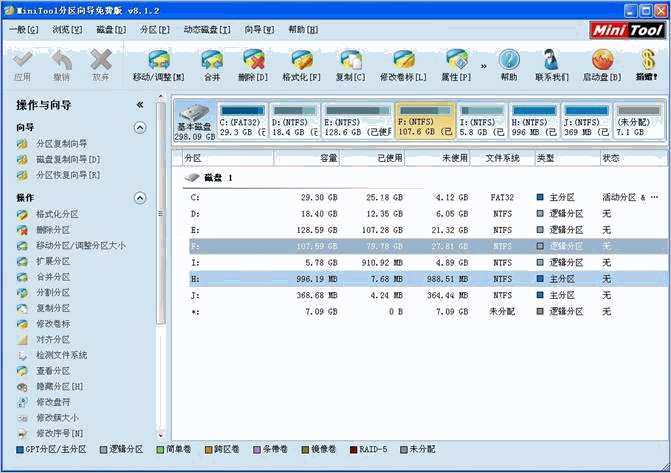Select the H: (NTFS) 996 MB block

(534, 121)
